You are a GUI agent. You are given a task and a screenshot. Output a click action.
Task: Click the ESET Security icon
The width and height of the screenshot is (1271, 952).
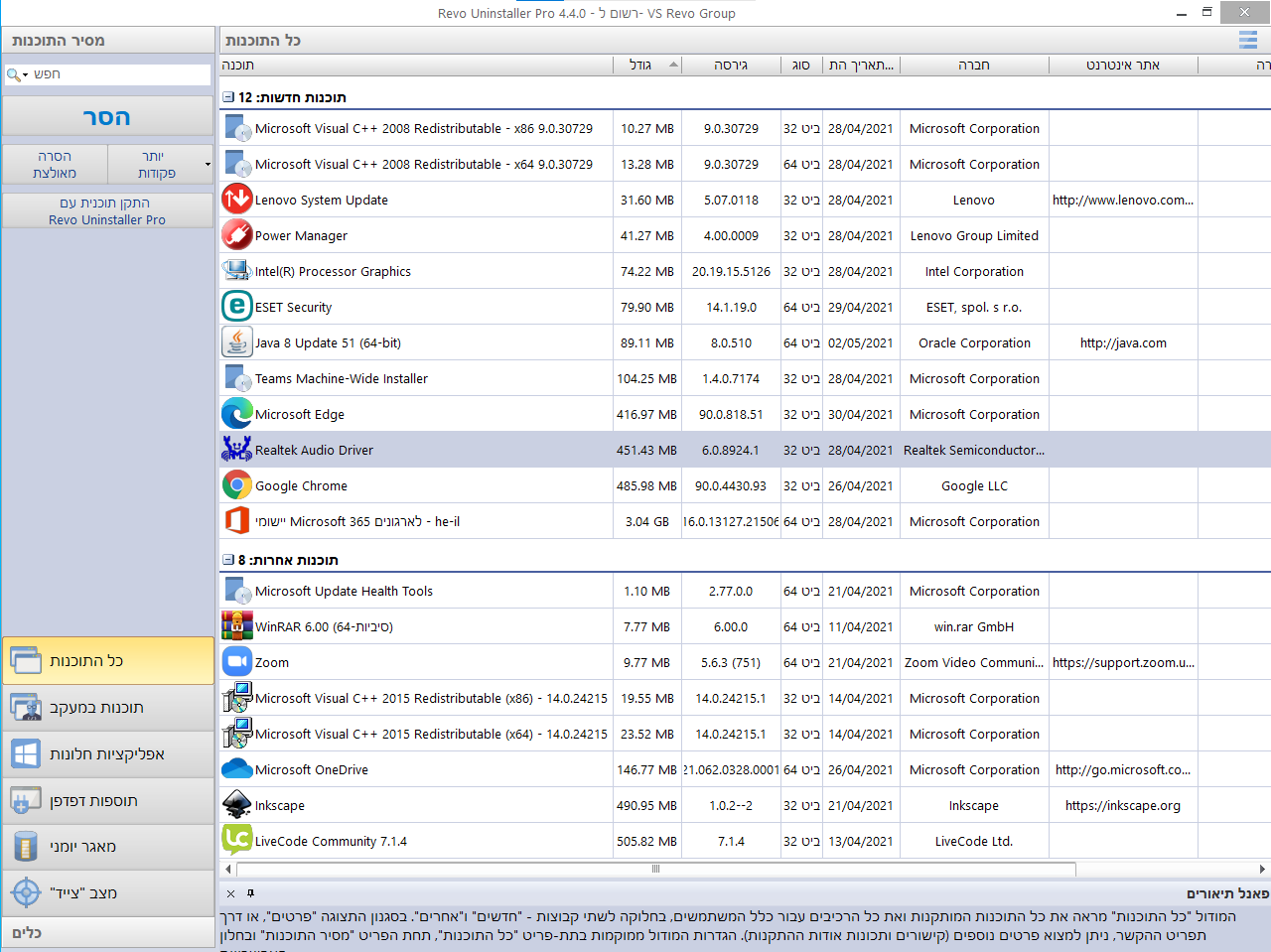click(x=237, y=307)
